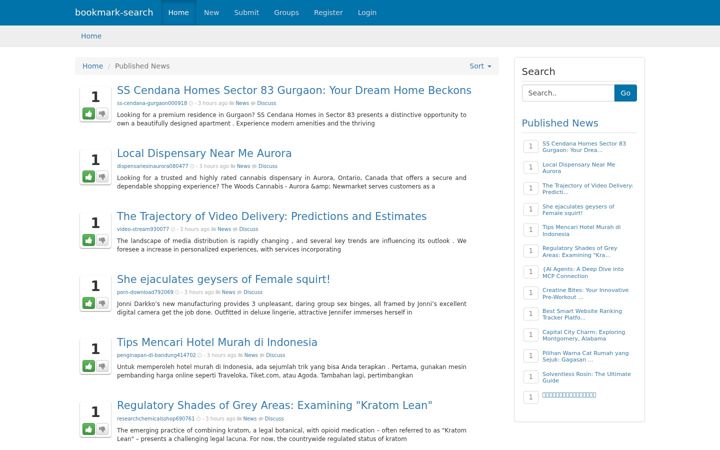The image size is (720, 450).
Task: Downvote the SS Cendana Homes Sector 83 story
Action: click(102, 113)
